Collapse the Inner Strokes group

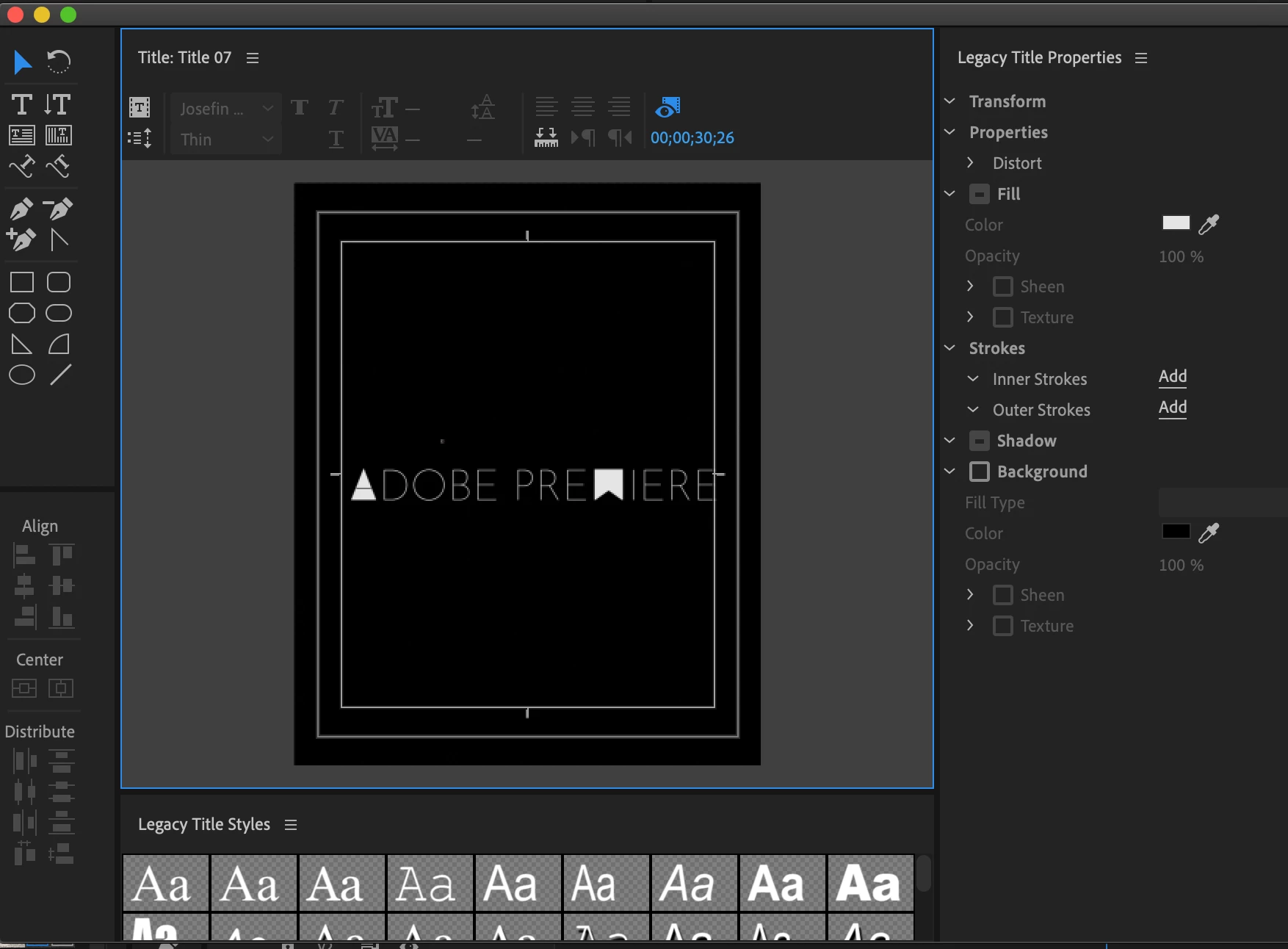tap(973, 379)
